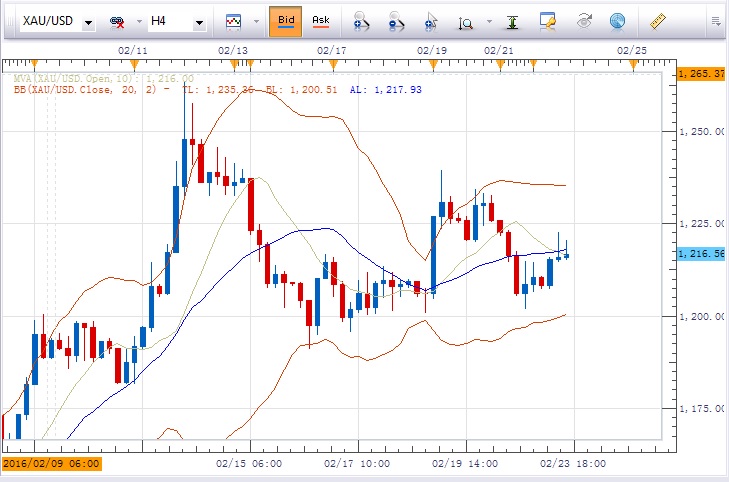Screen dimensions: 729x482
Task: Expand the arrow next to unlink chart icon
Action: (x=139, y=21)
